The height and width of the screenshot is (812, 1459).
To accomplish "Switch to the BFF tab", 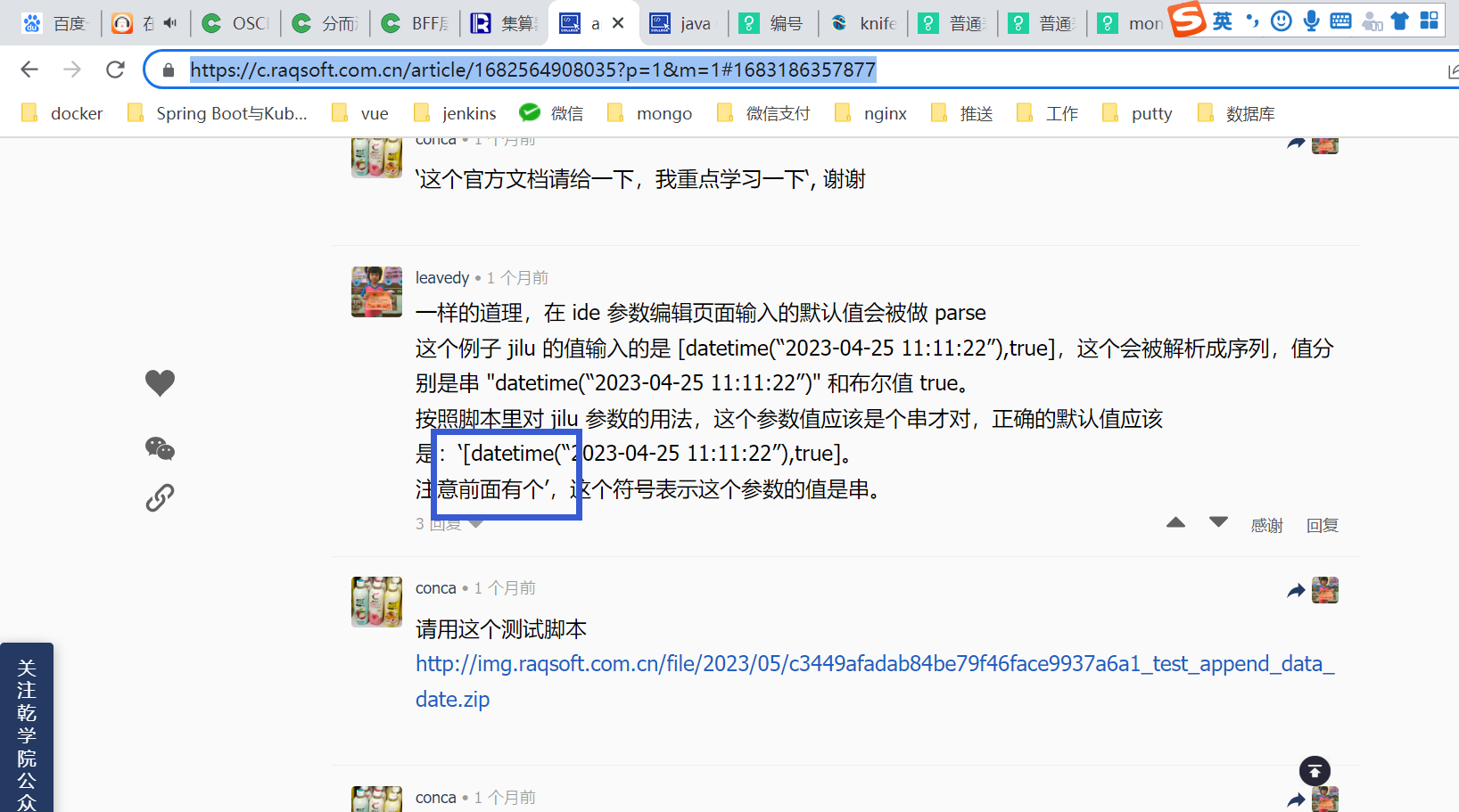I will pos(415,23).
